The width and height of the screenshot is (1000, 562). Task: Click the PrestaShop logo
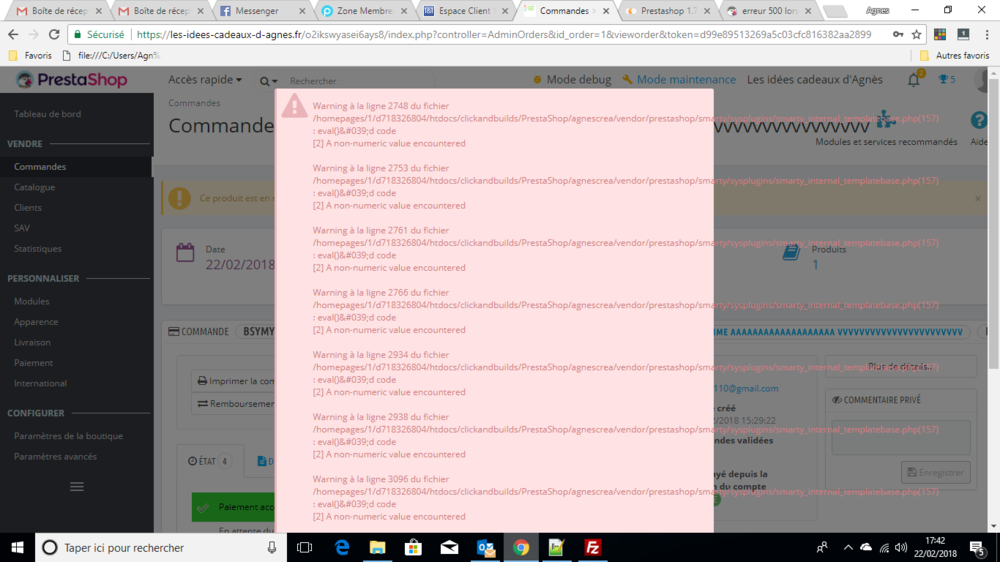pyautogui.click(x=71, y=80)
